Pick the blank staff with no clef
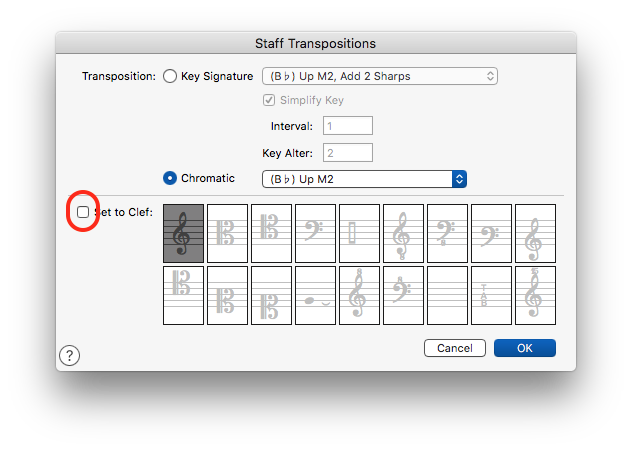The image size is (632, 451). click(447, 295)
